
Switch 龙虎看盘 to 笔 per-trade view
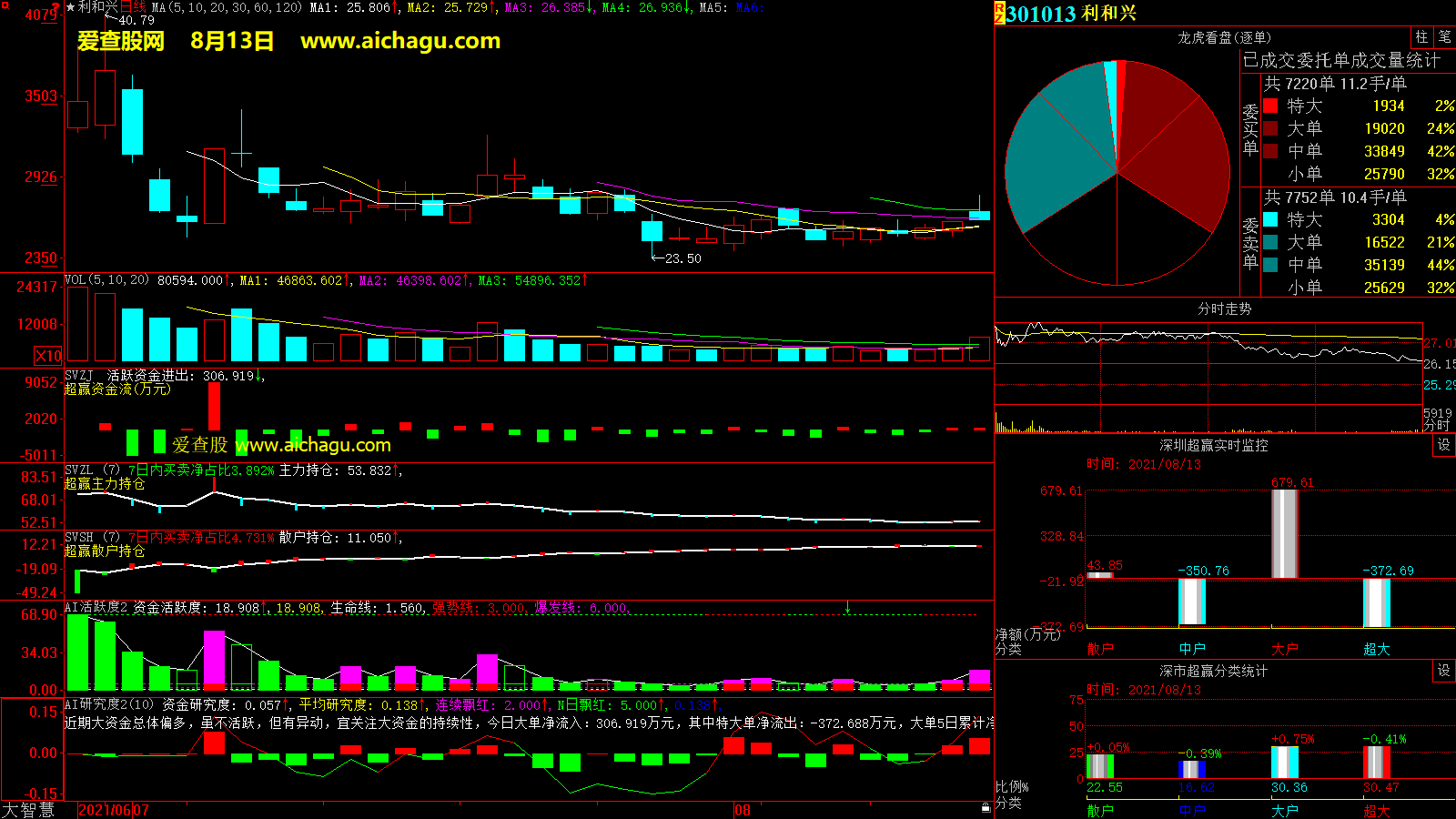pyautogui.click(x=1444, y=37)
